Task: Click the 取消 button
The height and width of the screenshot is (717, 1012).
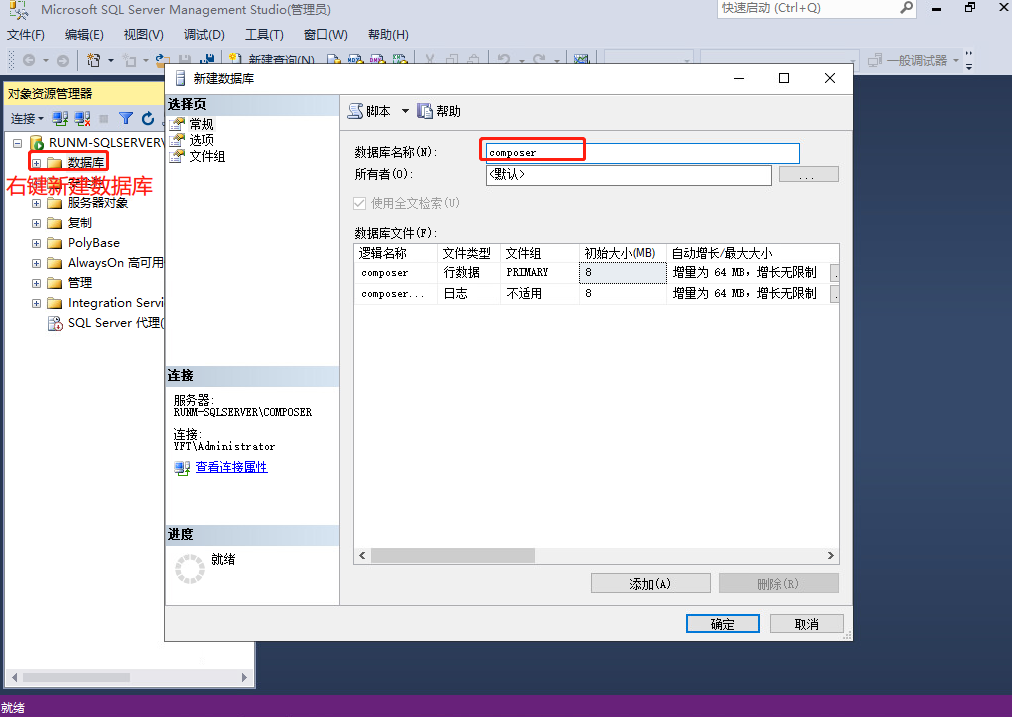Action: 807,624
